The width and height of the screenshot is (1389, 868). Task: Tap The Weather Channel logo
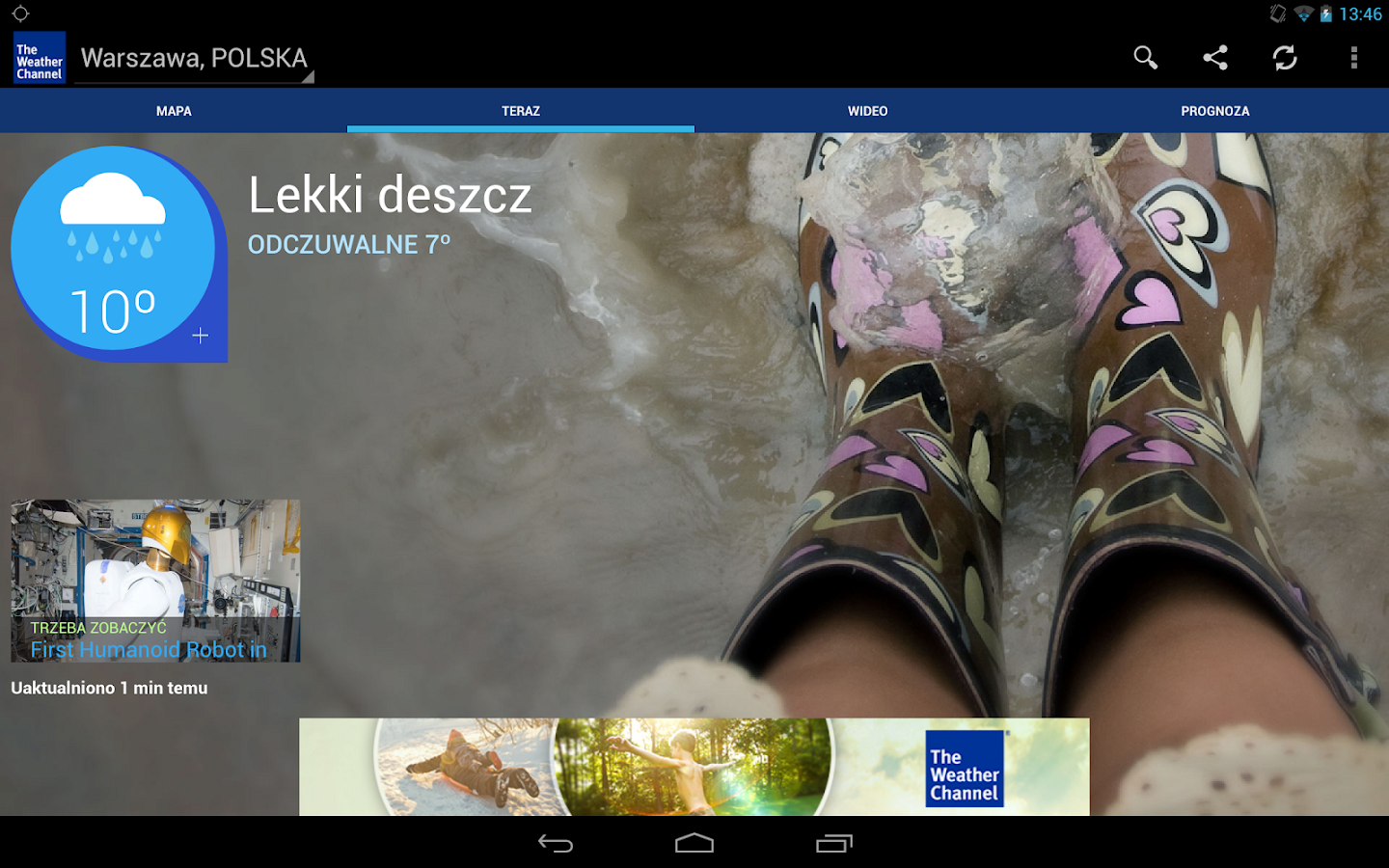[x=39, y=57]
